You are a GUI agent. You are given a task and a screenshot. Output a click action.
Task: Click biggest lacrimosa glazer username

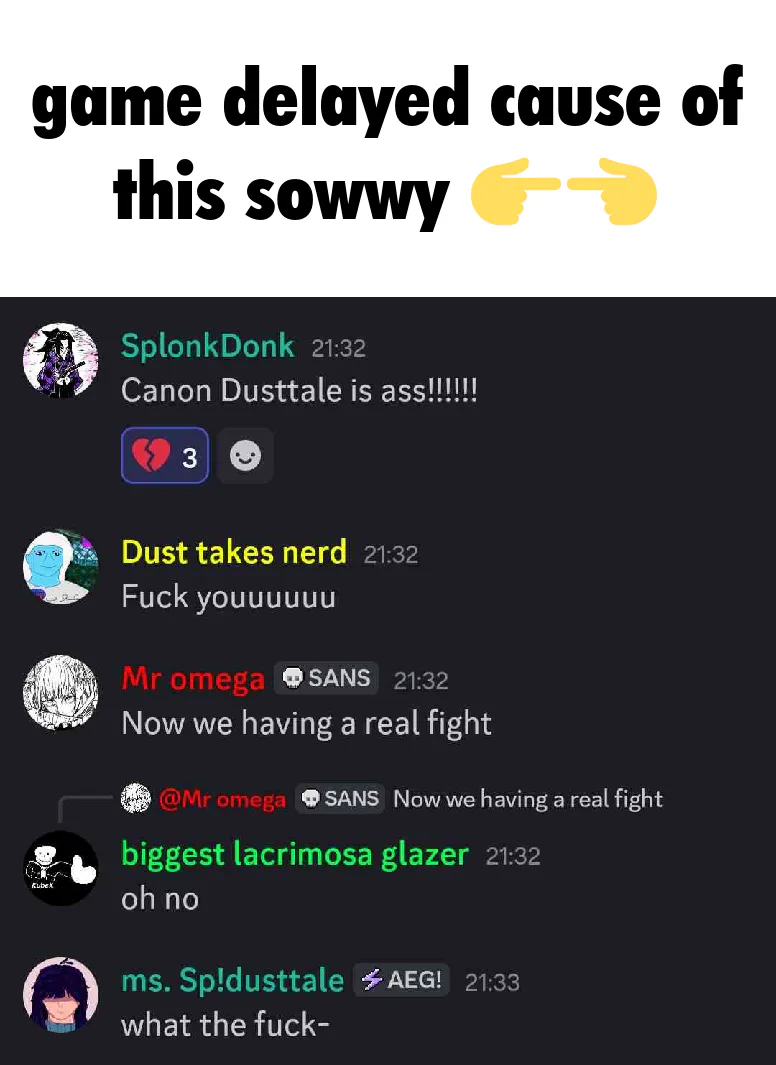click(x=295, y=854)
